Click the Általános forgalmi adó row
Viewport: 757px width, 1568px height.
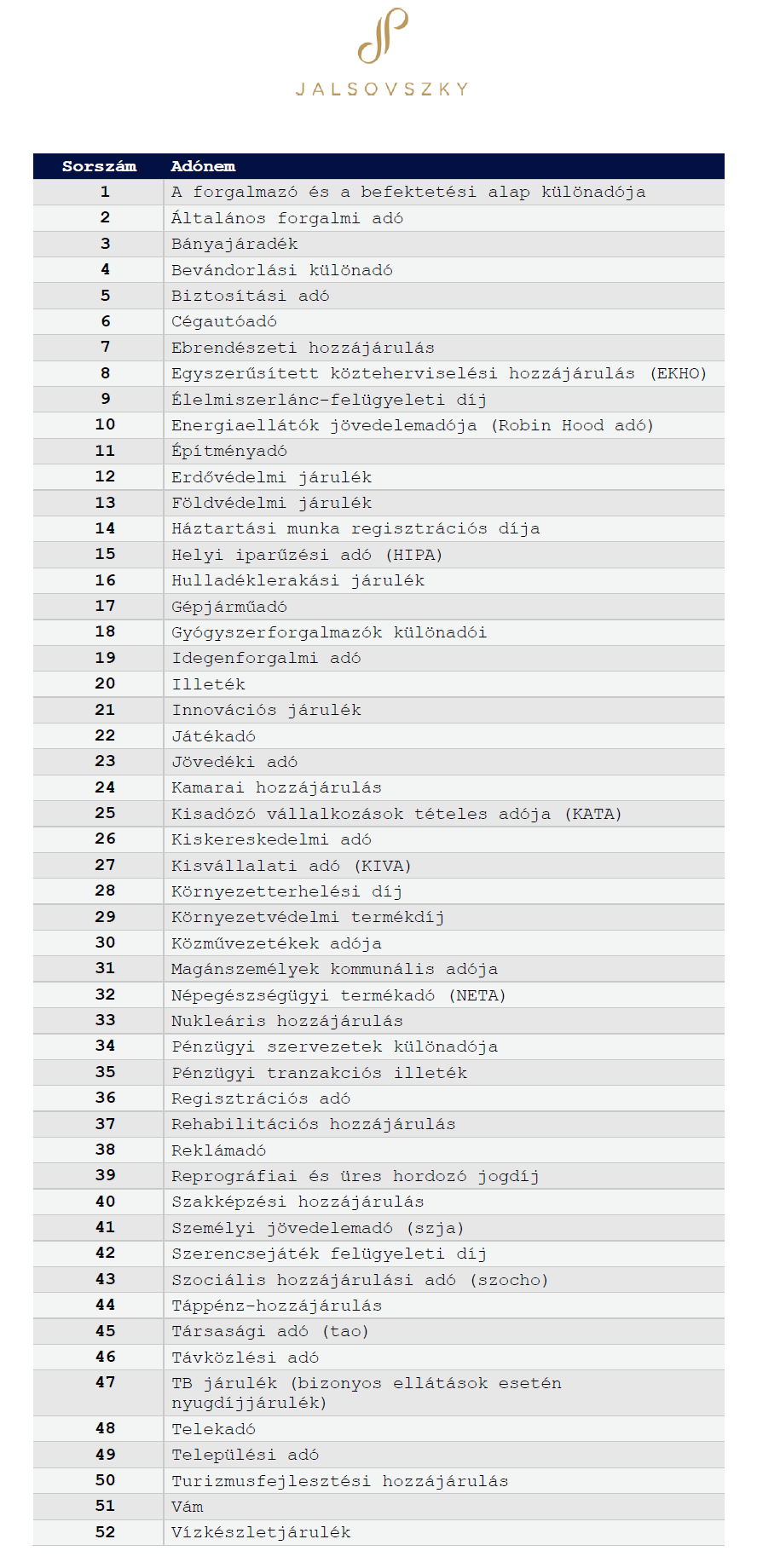pyautogui.click(x=378, y=218)
